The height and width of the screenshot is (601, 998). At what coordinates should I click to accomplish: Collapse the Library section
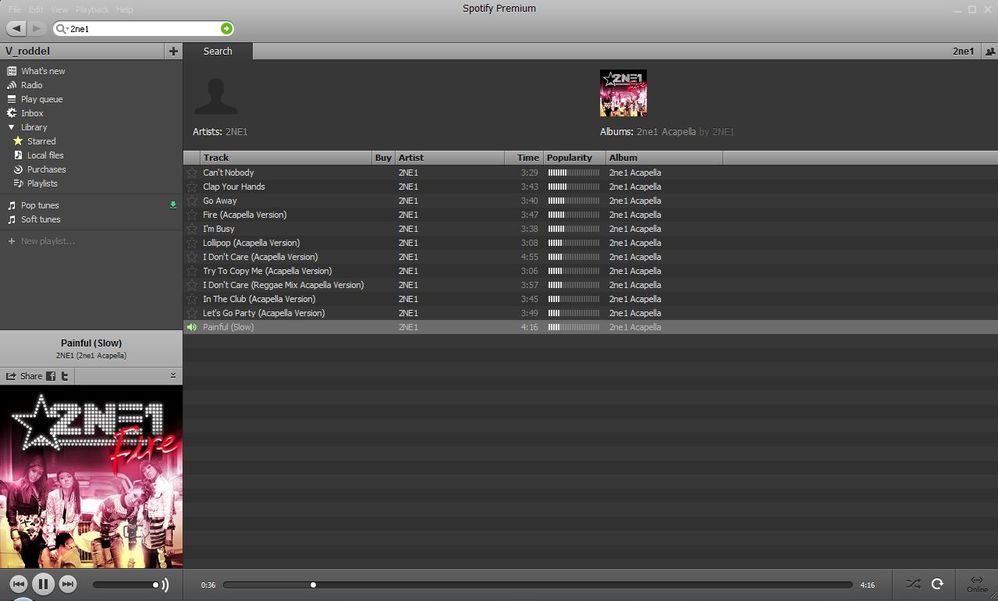(11, 127)
